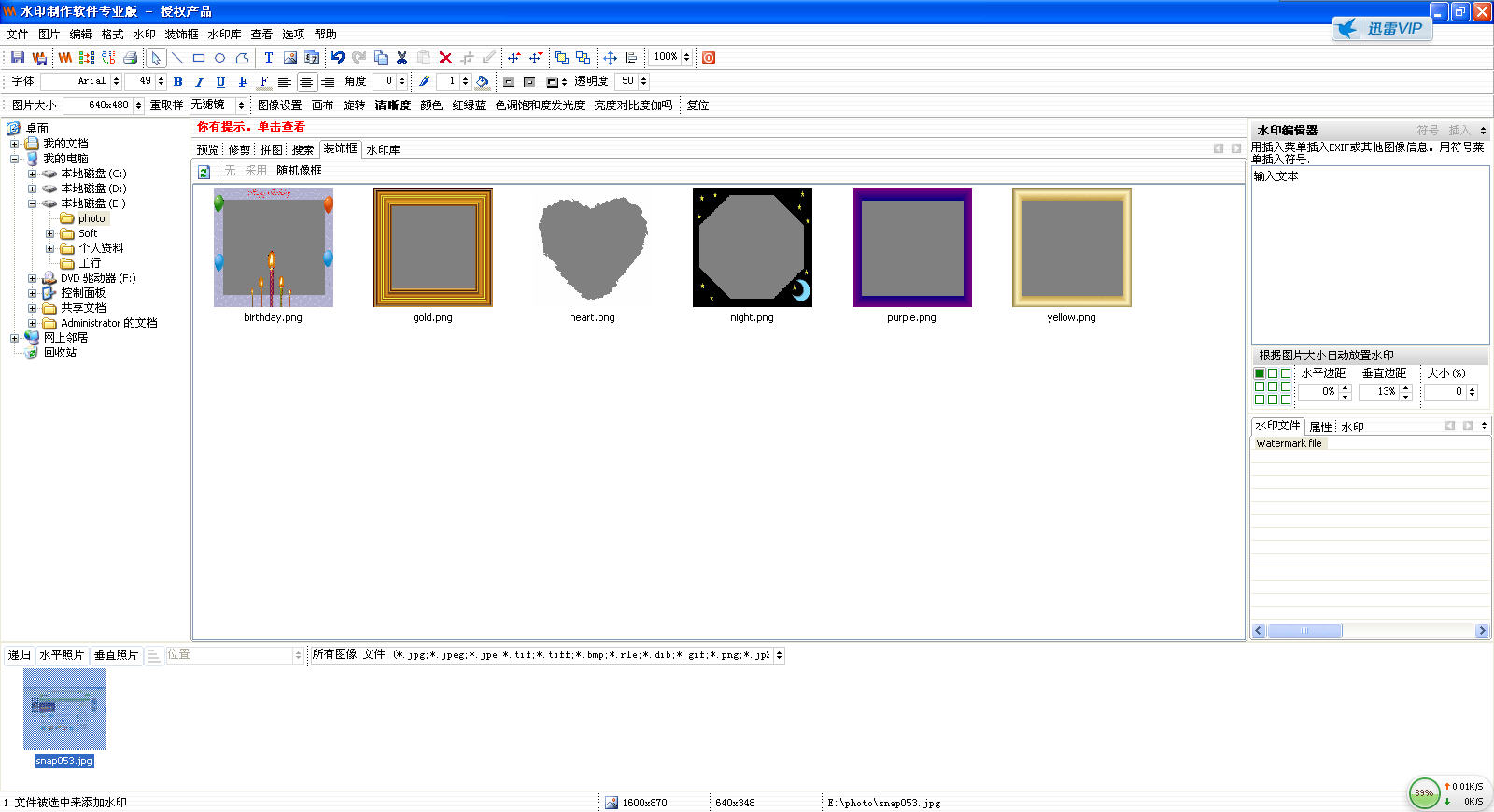Screen dimensions: 1494x812
Task: Select the top-left watermark position box
Action: coord(1260,373)
